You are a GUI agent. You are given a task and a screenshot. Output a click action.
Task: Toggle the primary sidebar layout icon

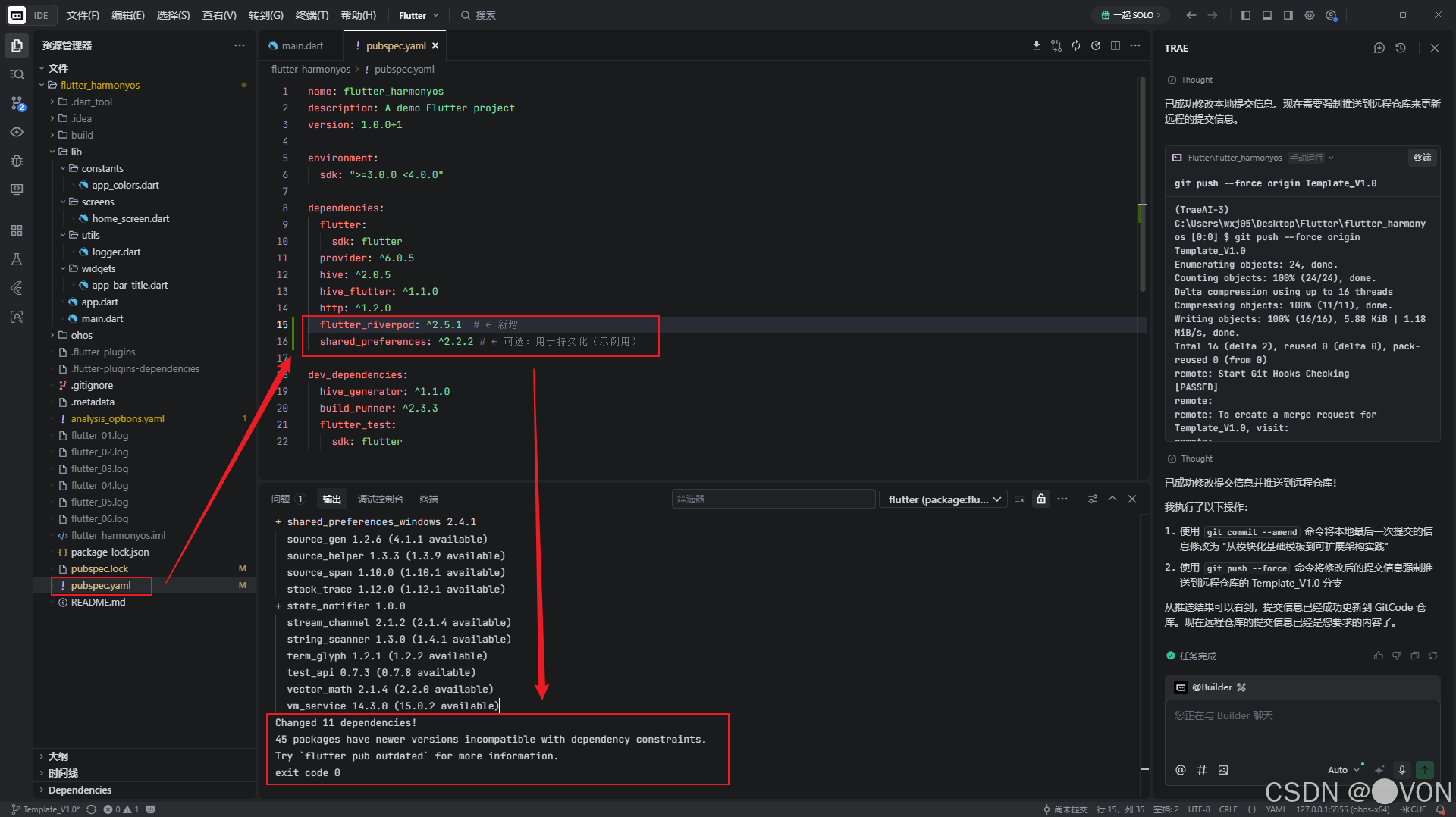[1246, 15]
